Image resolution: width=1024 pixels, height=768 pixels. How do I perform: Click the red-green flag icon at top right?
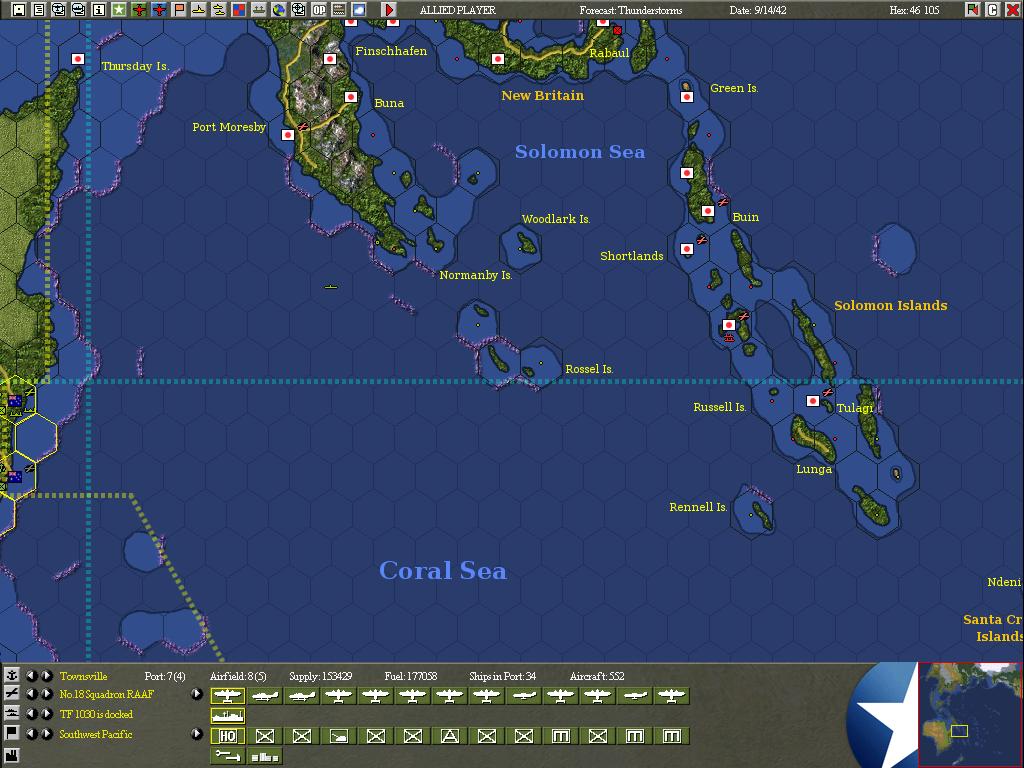coord(972,10)
